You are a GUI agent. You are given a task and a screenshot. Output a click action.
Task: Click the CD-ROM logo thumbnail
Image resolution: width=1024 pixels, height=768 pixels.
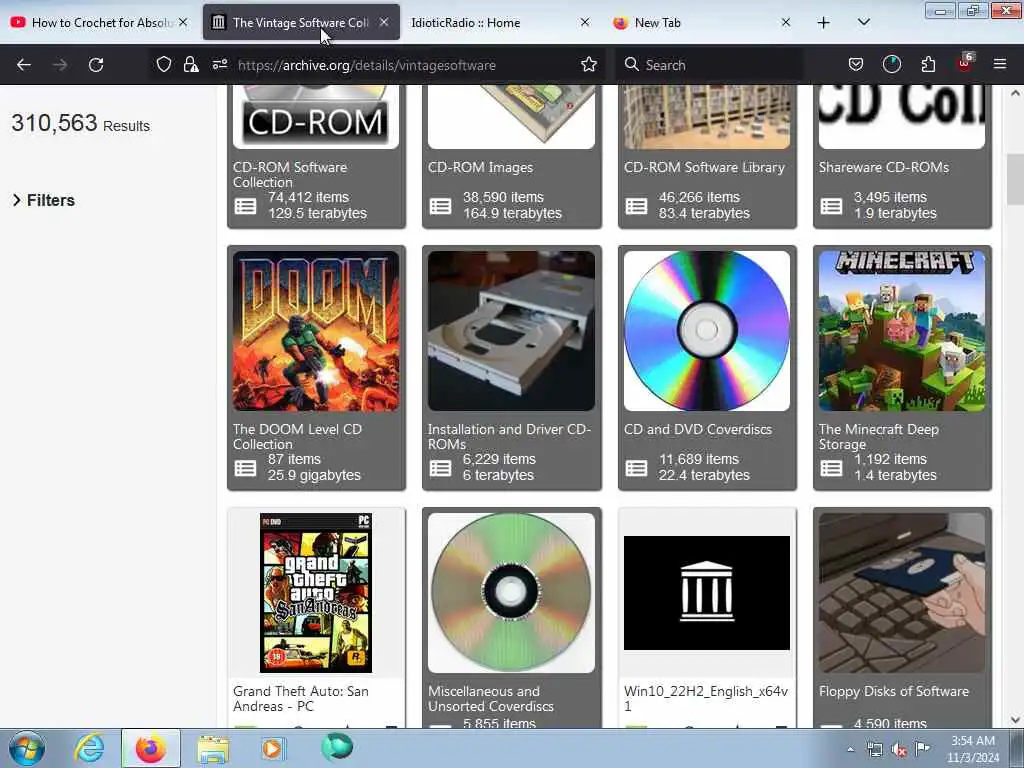(x=316, y=117)
